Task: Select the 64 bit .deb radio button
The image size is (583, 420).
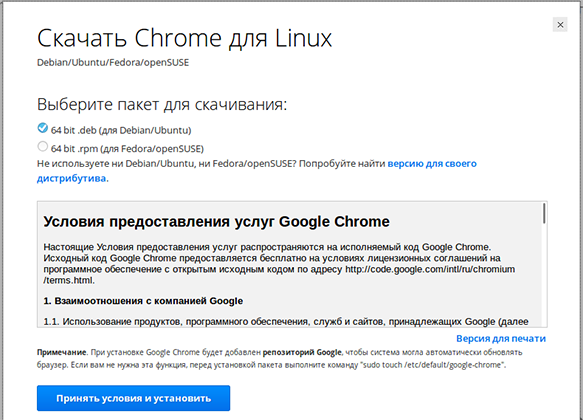Action: 43,128
